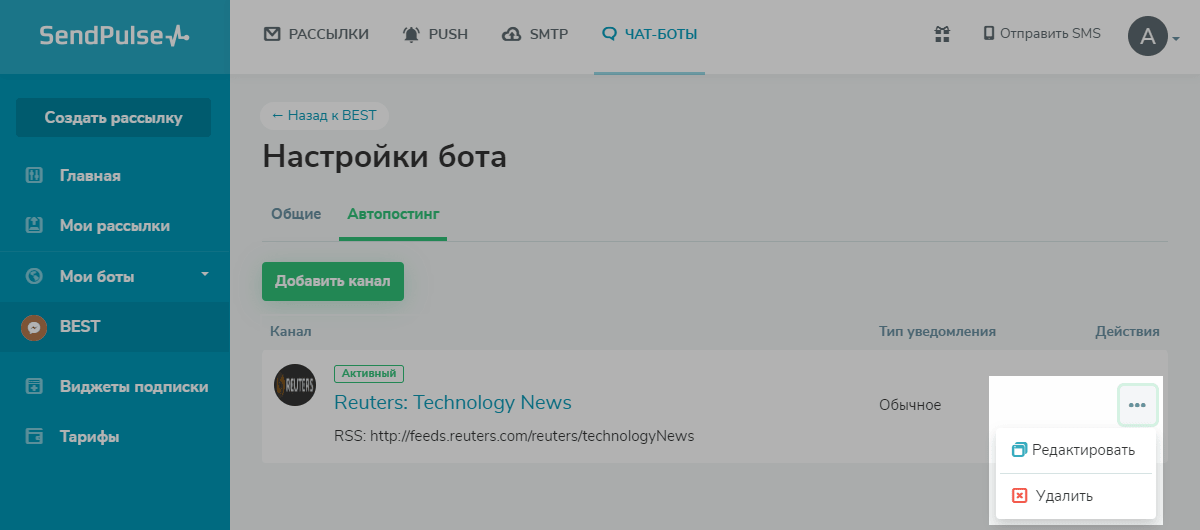Open the Главная sidebar section
This screenshot has height=530, width=1200.
(x=90, y=176)
